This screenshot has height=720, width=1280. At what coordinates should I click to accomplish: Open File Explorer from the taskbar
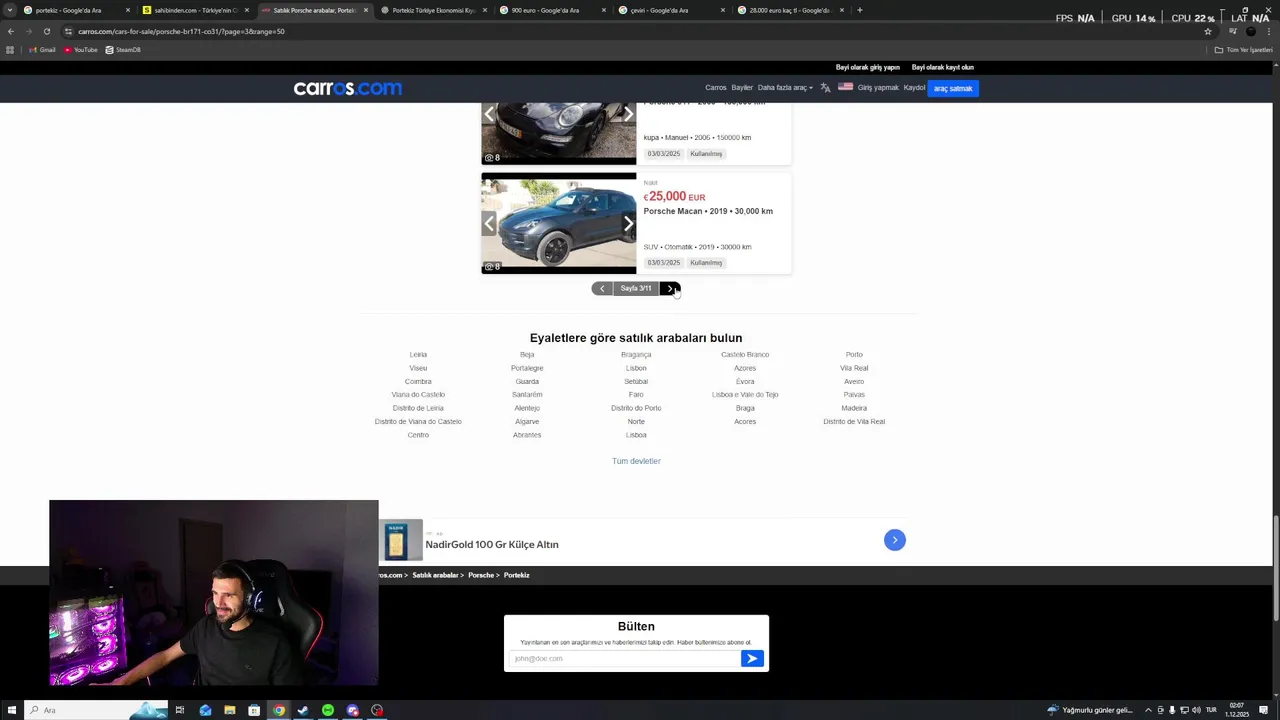[230, 710]
